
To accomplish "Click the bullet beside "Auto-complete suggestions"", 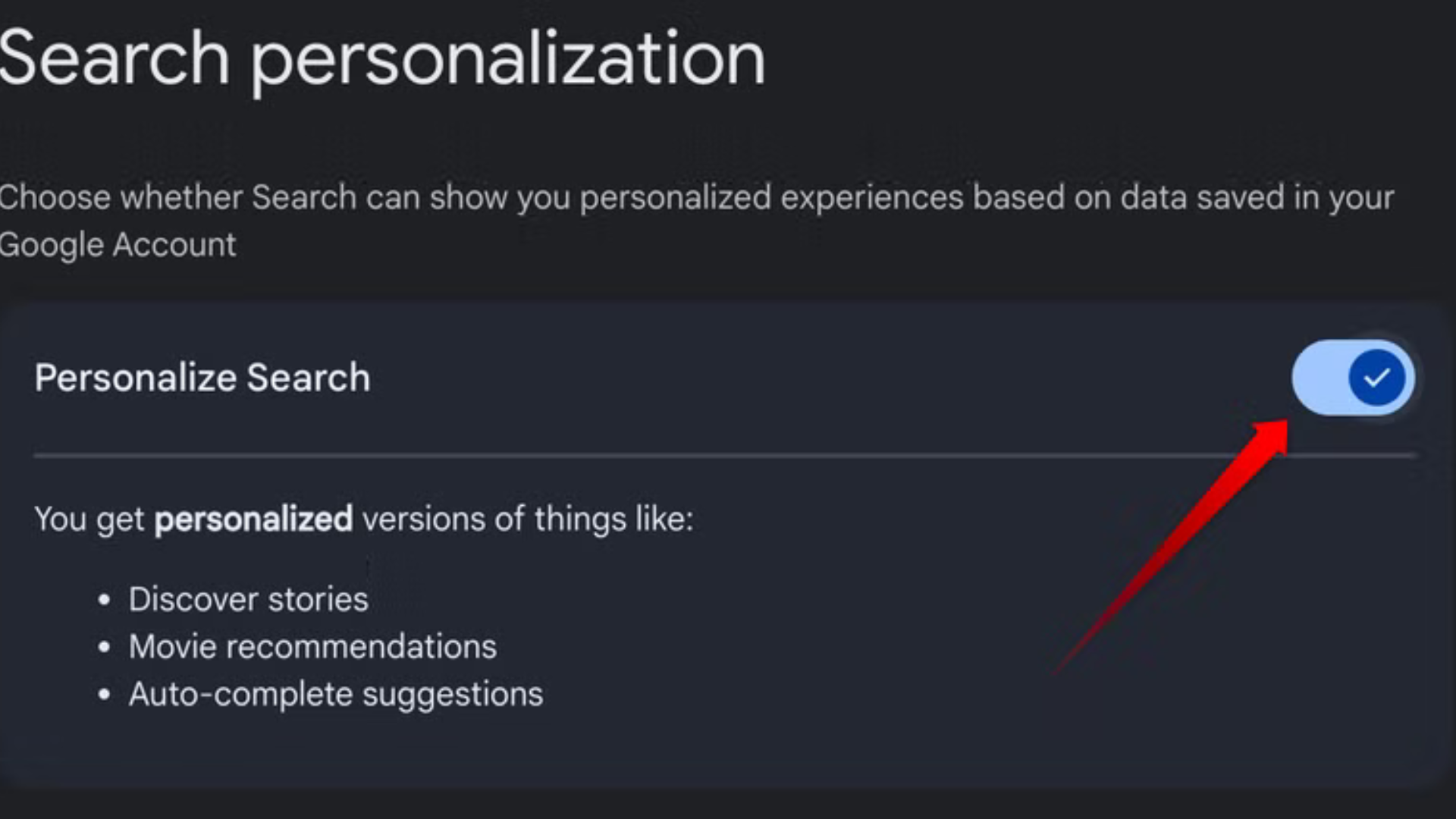I will 105,695.
